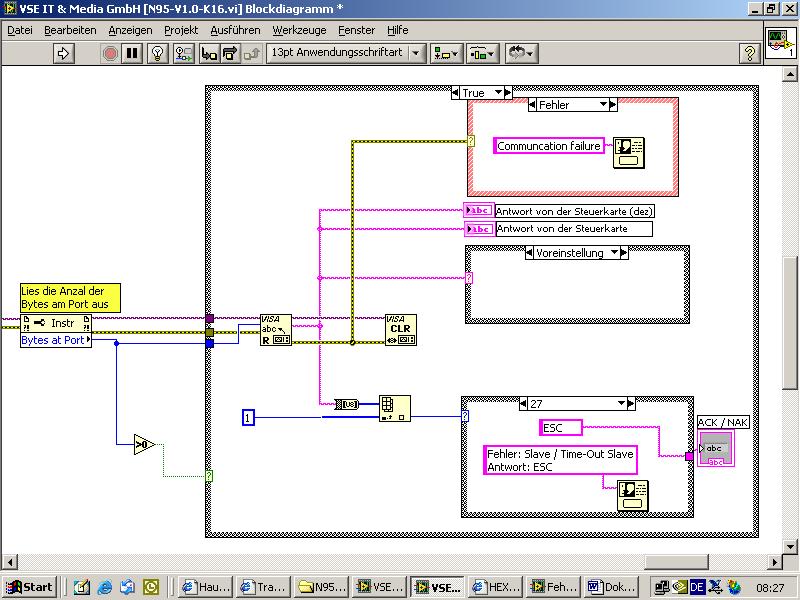The height and width of the screenshot is (600, 800).
Task: Open Internet Explorer quick launch icon
Action: pyautogui.click(x=105, y=587)
